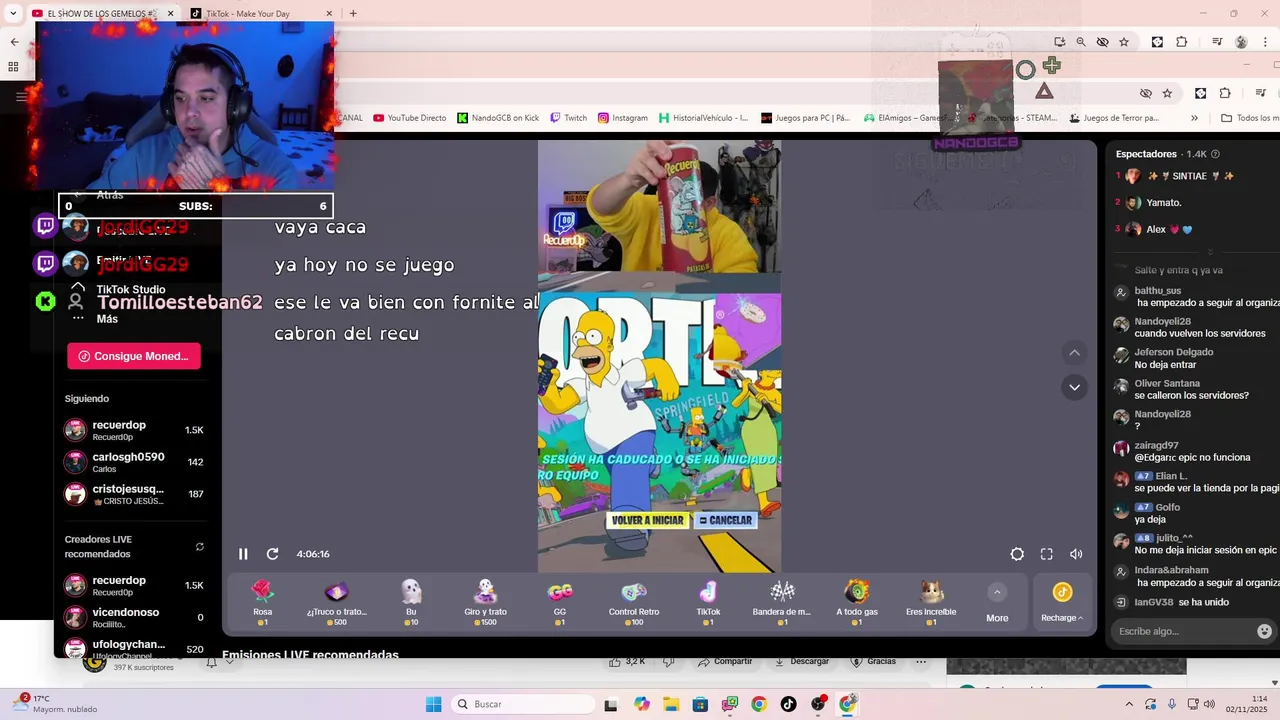View top viewer Yamato profile
1280x720 pixels.
point(1164,202)
